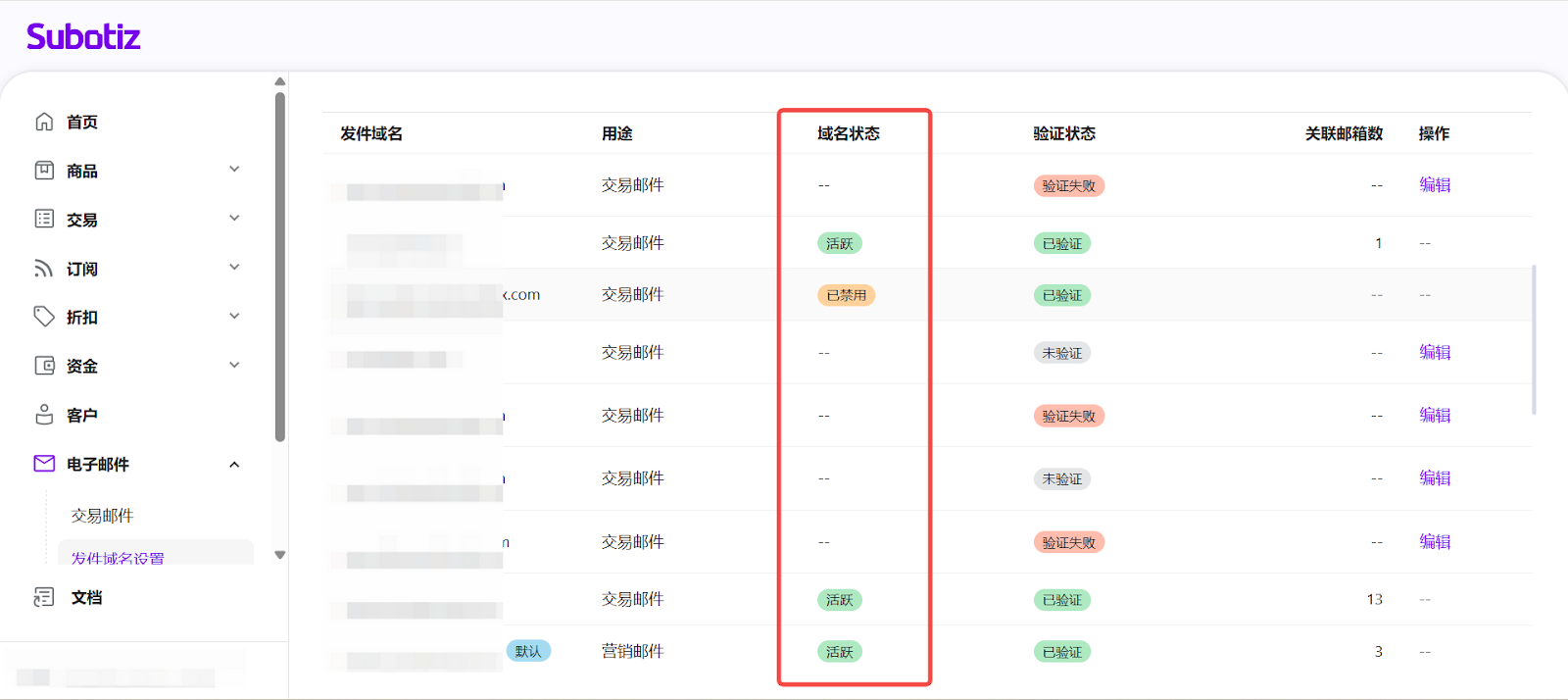Click the 文档 documents icon
Image resolution: width=1568 pixels, height=700 pixels.
(44, 597)
